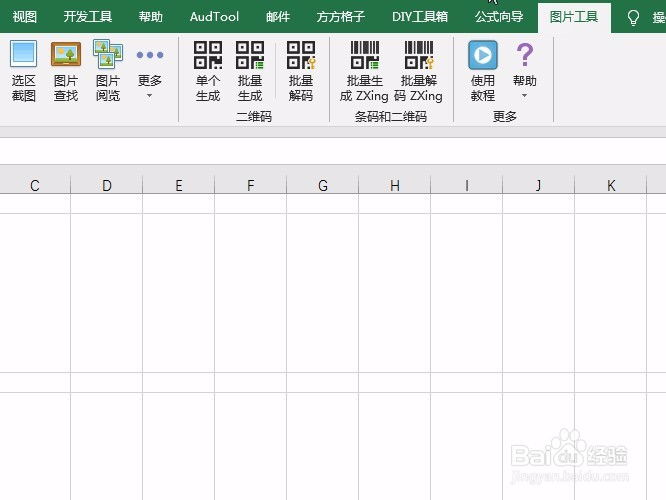The height and width of the screenshot is (500, 666).
Task: Select column G header
Action: 323,185
